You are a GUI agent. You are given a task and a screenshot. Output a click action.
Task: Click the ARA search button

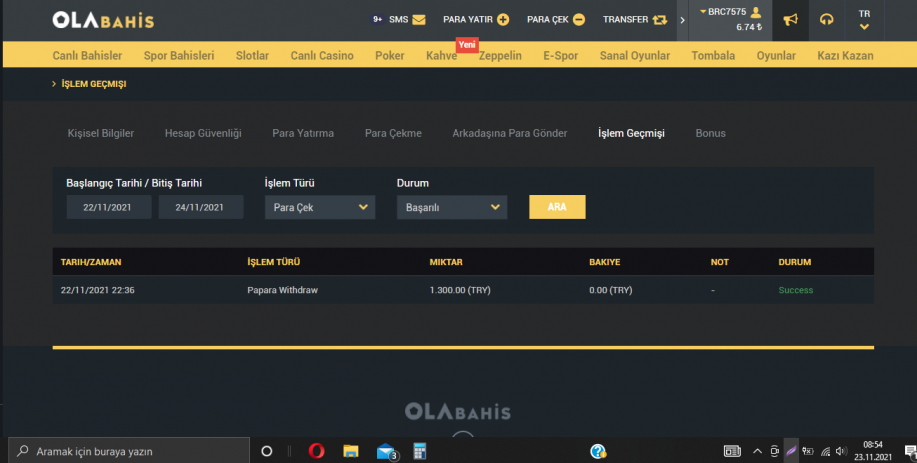click(x=557, y=207)
